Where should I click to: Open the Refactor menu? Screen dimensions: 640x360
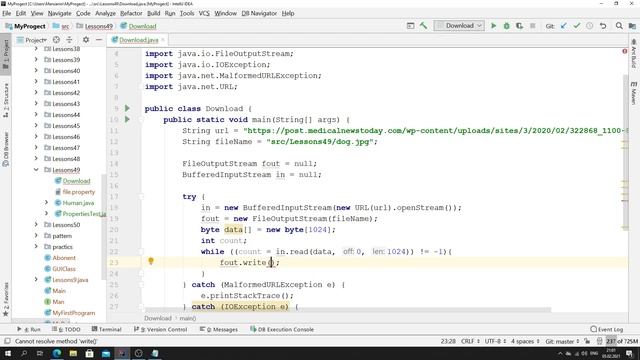point(131,13)
